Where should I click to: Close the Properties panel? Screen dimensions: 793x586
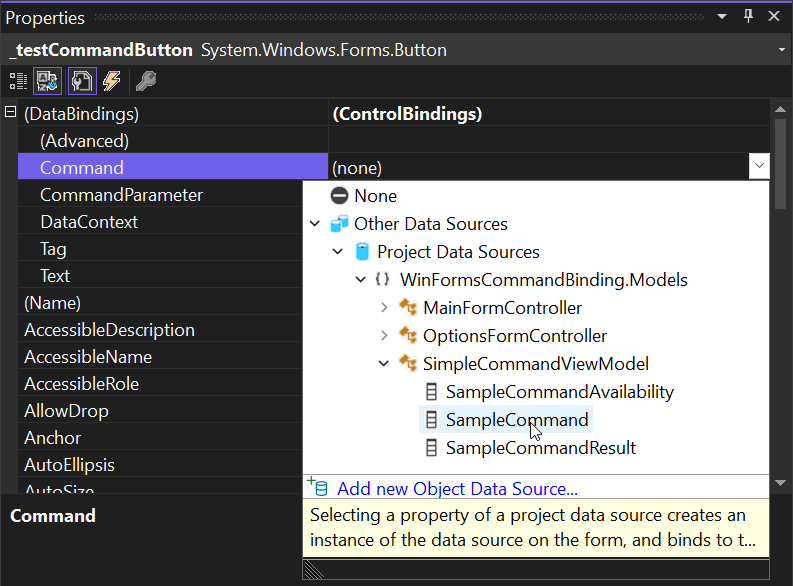click(x=774, y=17)
